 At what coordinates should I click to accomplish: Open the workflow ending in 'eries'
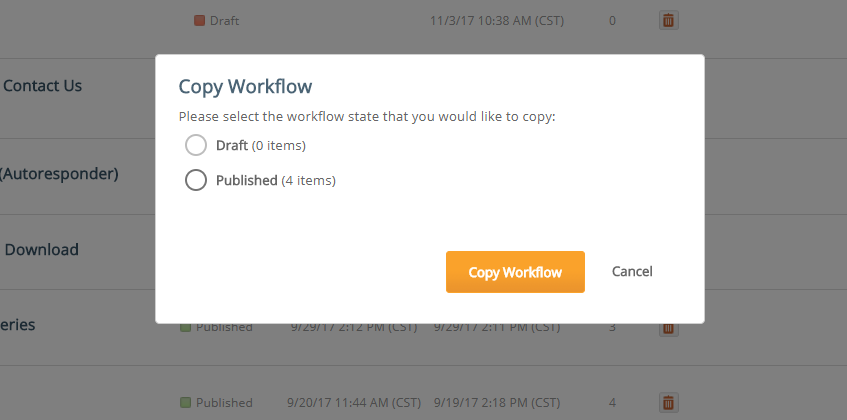[17, 325]
